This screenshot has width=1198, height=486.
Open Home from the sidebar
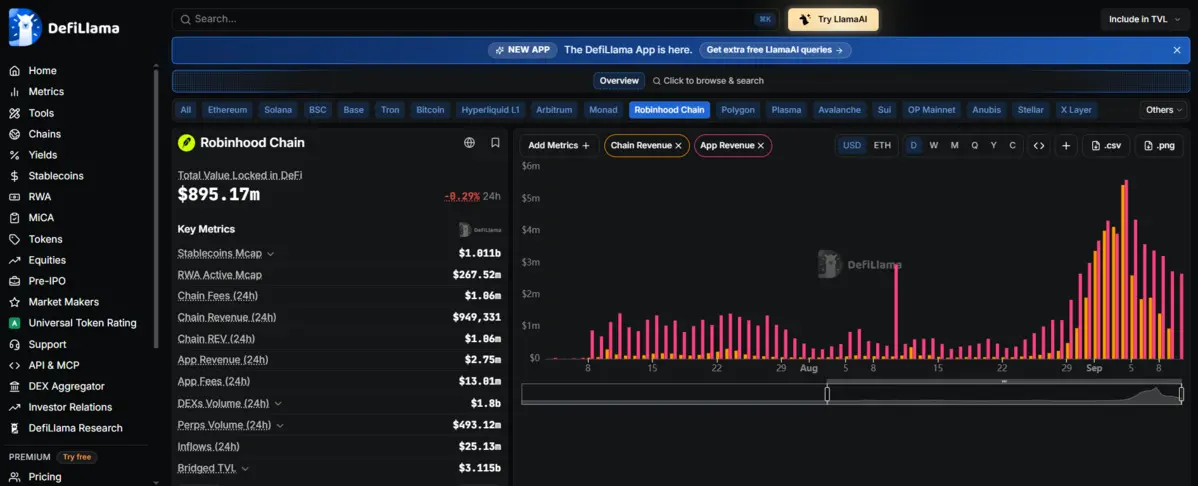point(43,70)
